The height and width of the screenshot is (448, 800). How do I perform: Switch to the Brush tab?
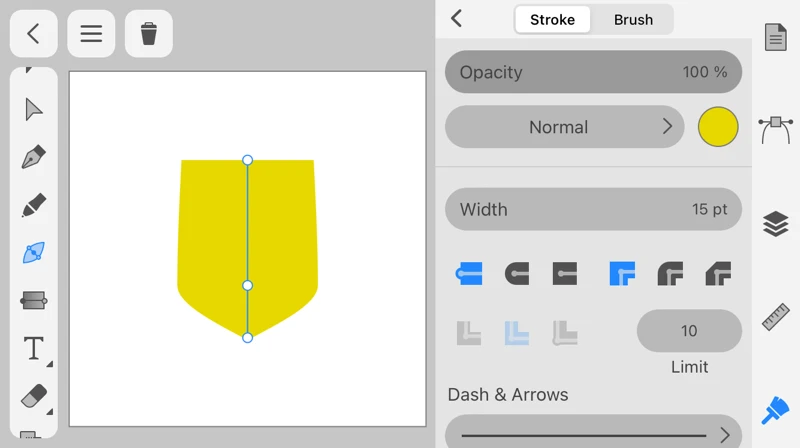pyautogui.click(x=633, y=20)
